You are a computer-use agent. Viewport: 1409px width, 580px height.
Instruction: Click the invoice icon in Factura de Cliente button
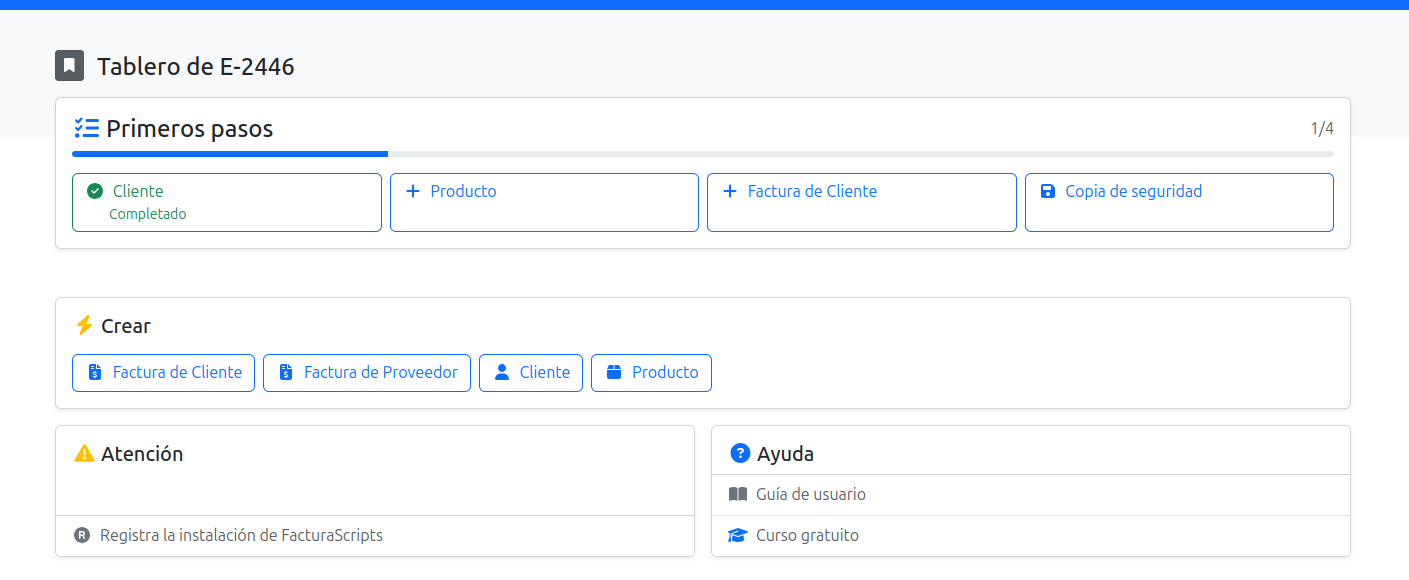tap(95, 372)
